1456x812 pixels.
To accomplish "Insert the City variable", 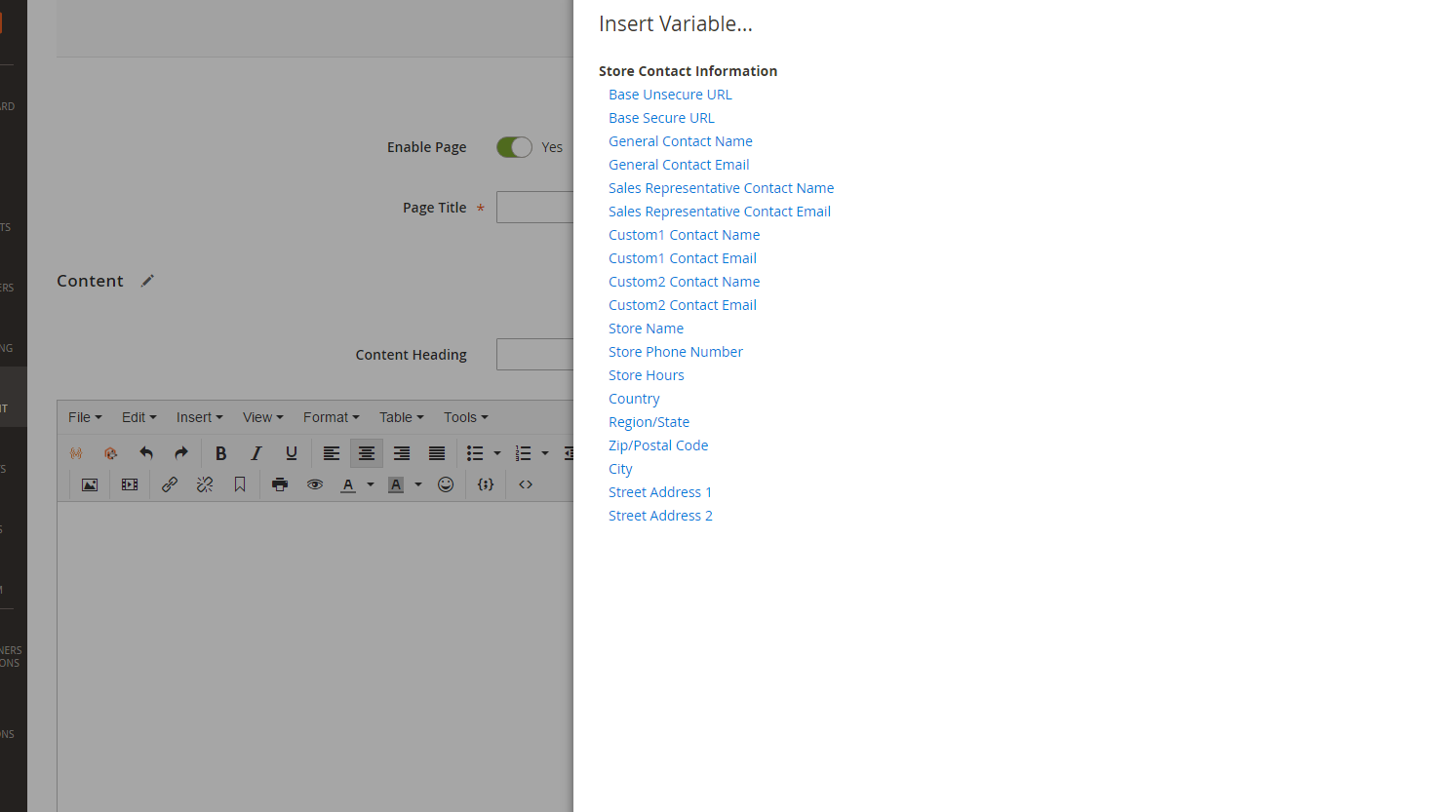I will click(620, 469).
